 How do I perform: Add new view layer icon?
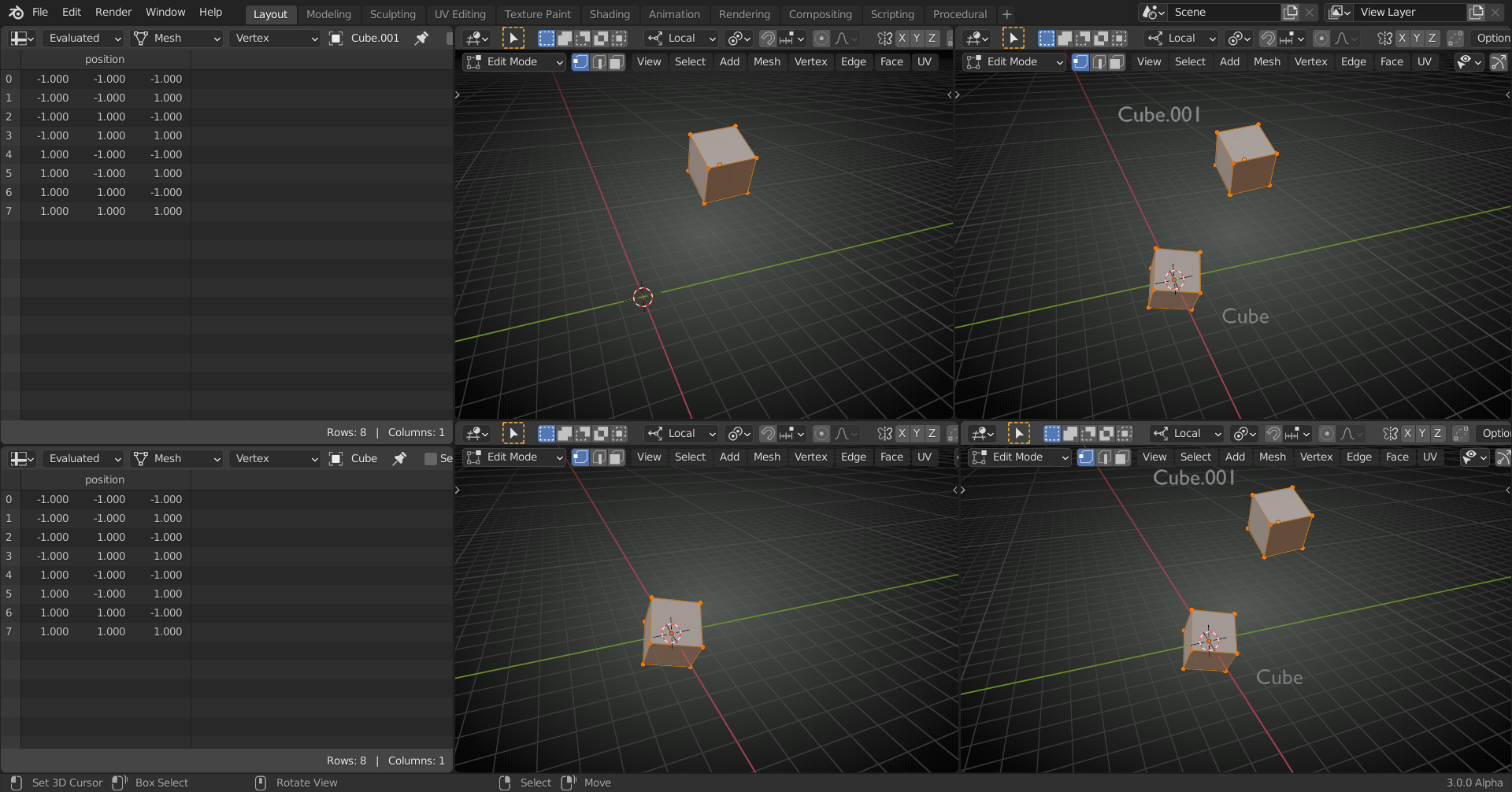click(1476, 13)
